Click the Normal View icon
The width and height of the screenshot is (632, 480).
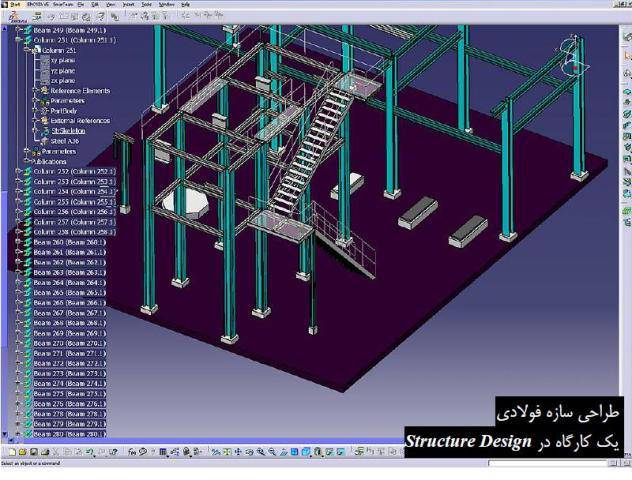click(x=283, y=452)
